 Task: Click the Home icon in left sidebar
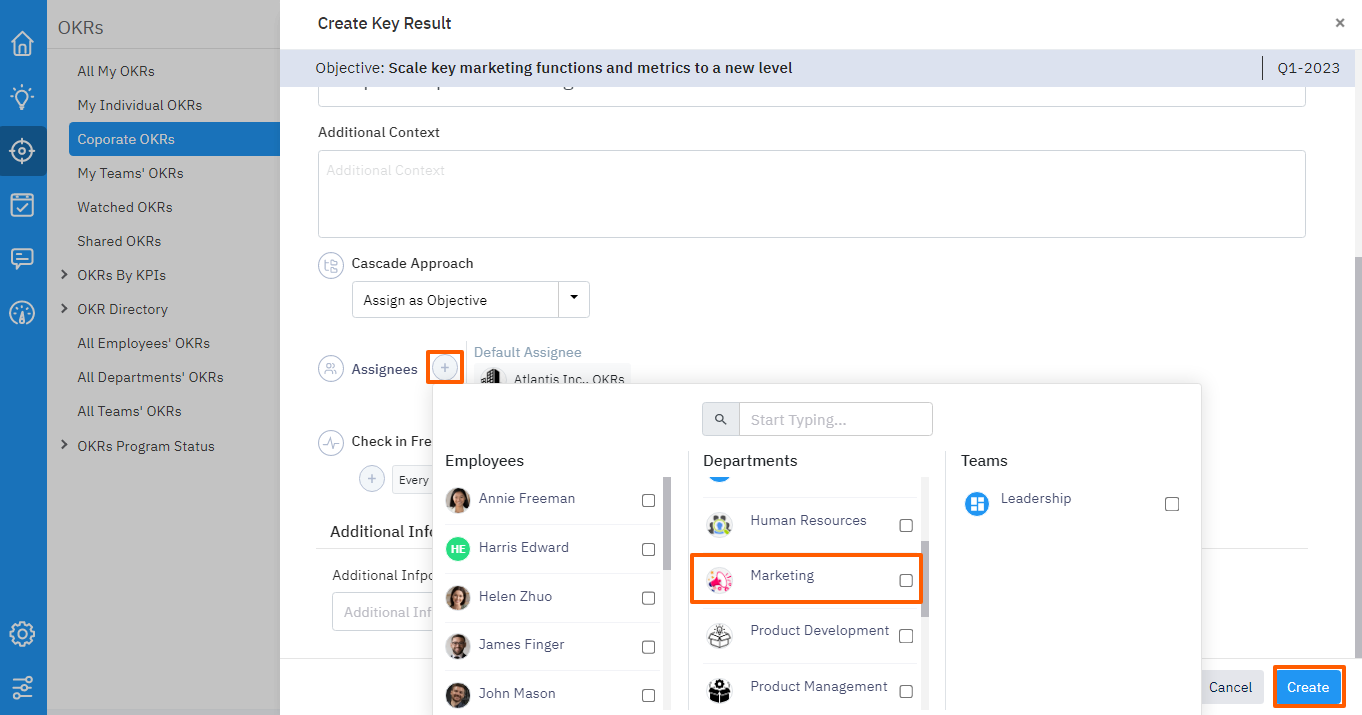pos(22,44)
